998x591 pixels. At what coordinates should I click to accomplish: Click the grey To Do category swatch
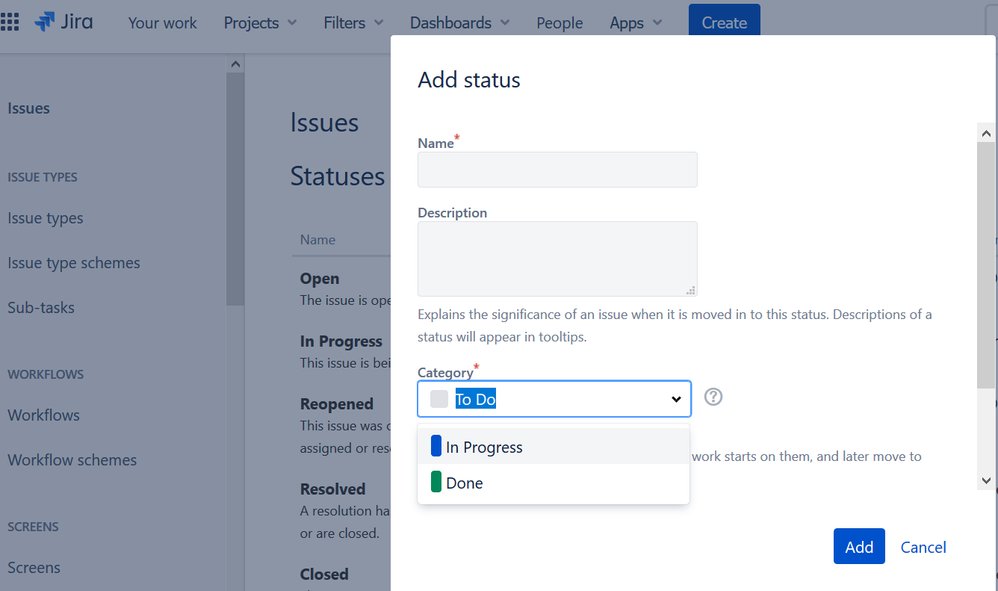pos(439,399)
